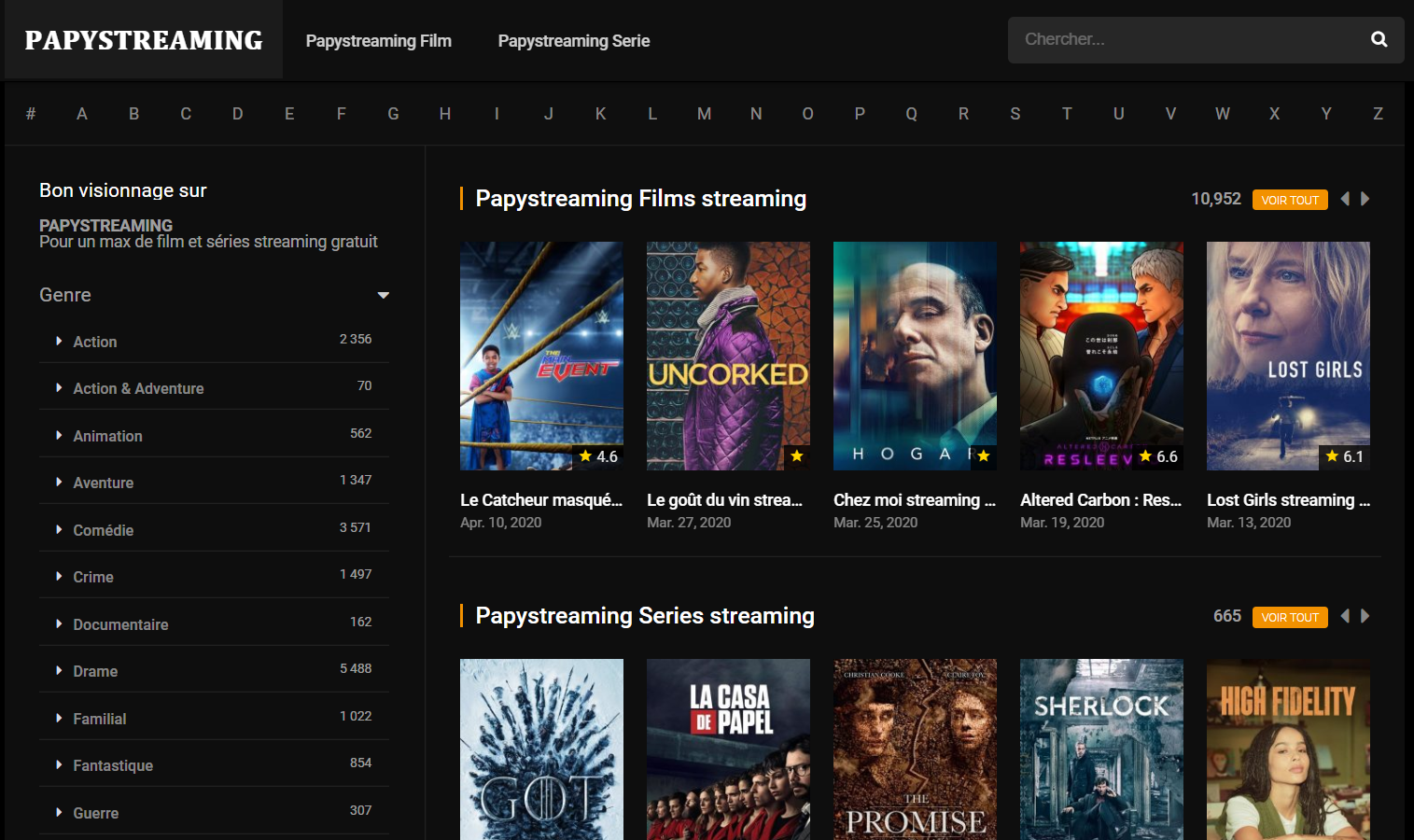Screen dimensions: 1414x840
Task: Show previous series with left arrow
Action: coord(1345,616)
